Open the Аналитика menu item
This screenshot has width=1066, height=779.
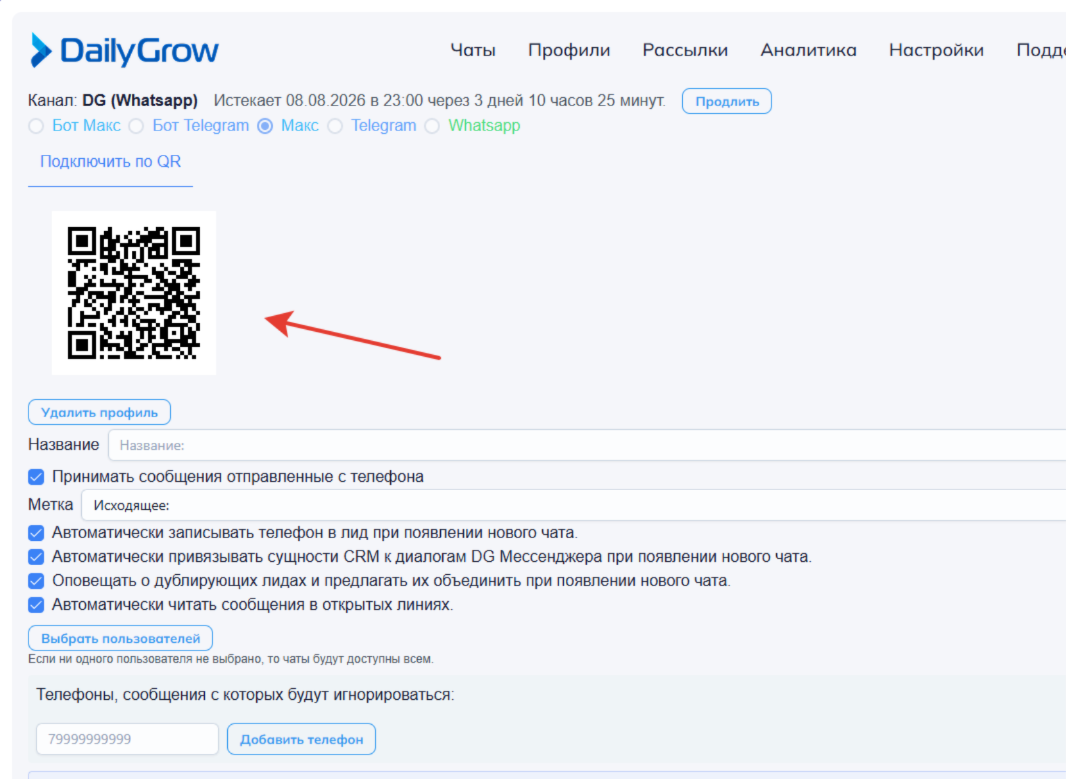point(808,50)
